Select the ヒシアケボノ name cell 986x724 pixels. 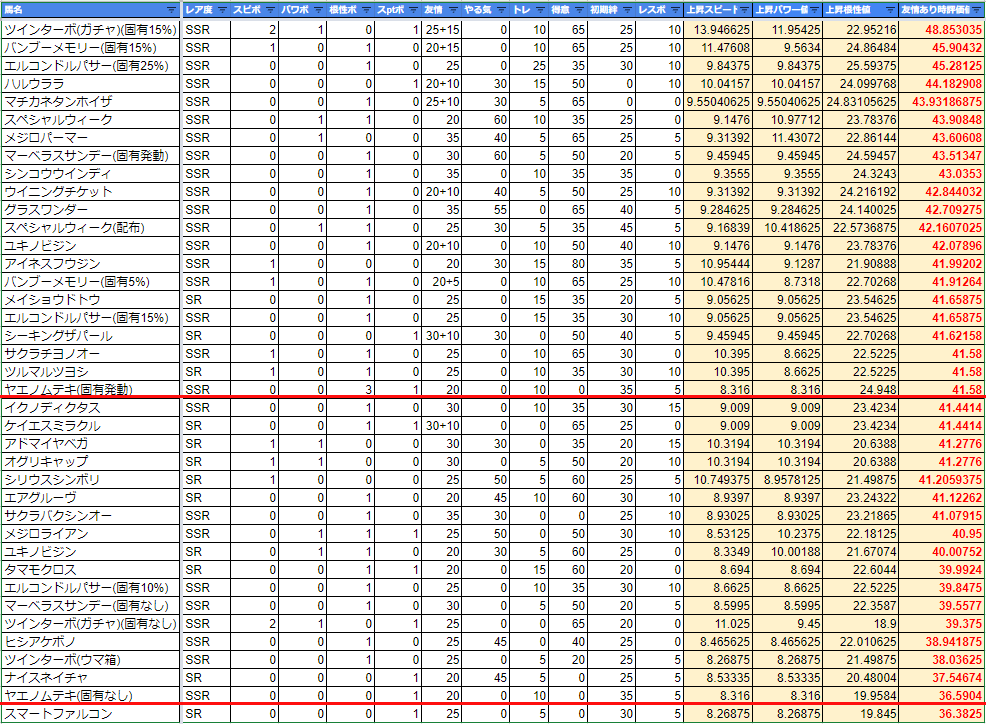(91, 642)
